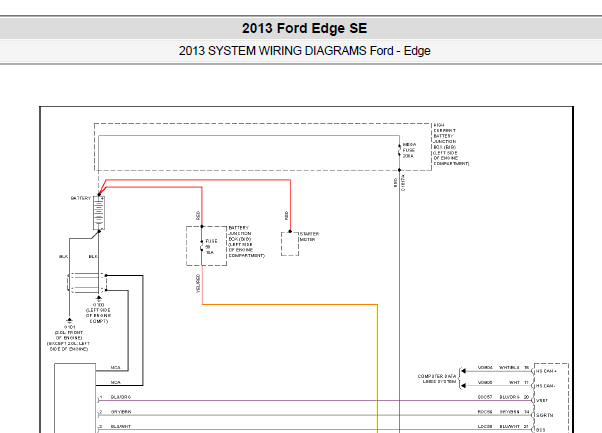Viewport: 602px width, 433px height.
Task: Click the BLK label on the G101 wire
Action: 63,256
